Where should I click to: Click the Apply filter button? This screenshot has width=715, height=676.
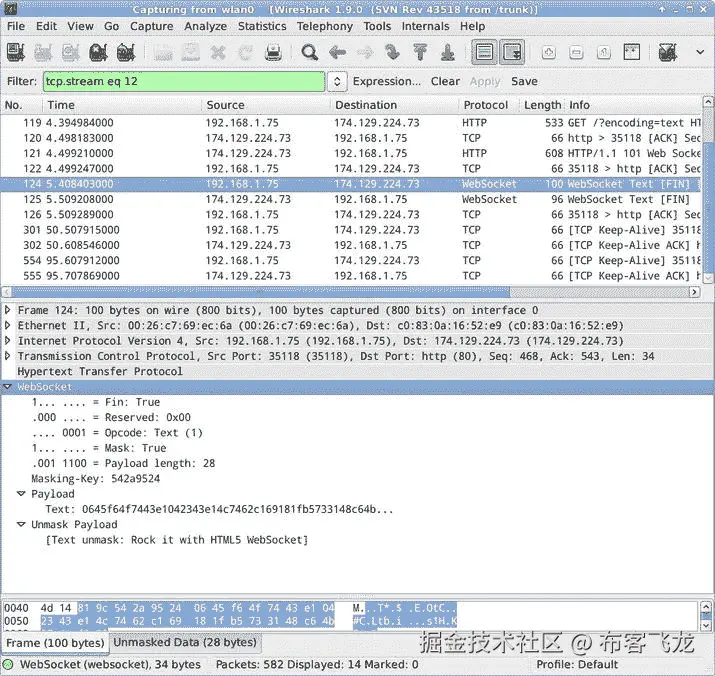click(485, 81)
